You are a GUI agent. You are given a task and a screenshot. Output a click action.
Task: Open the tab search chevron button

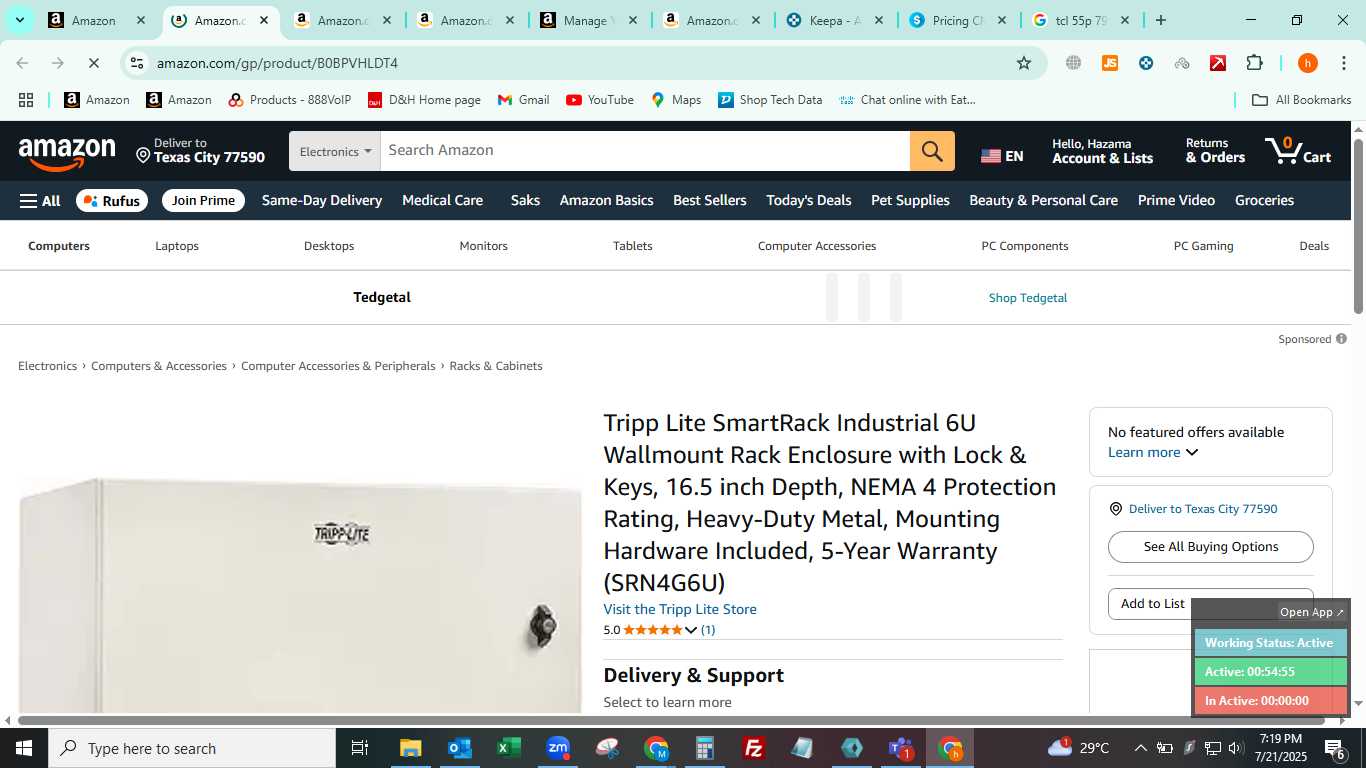pos(19,20)
